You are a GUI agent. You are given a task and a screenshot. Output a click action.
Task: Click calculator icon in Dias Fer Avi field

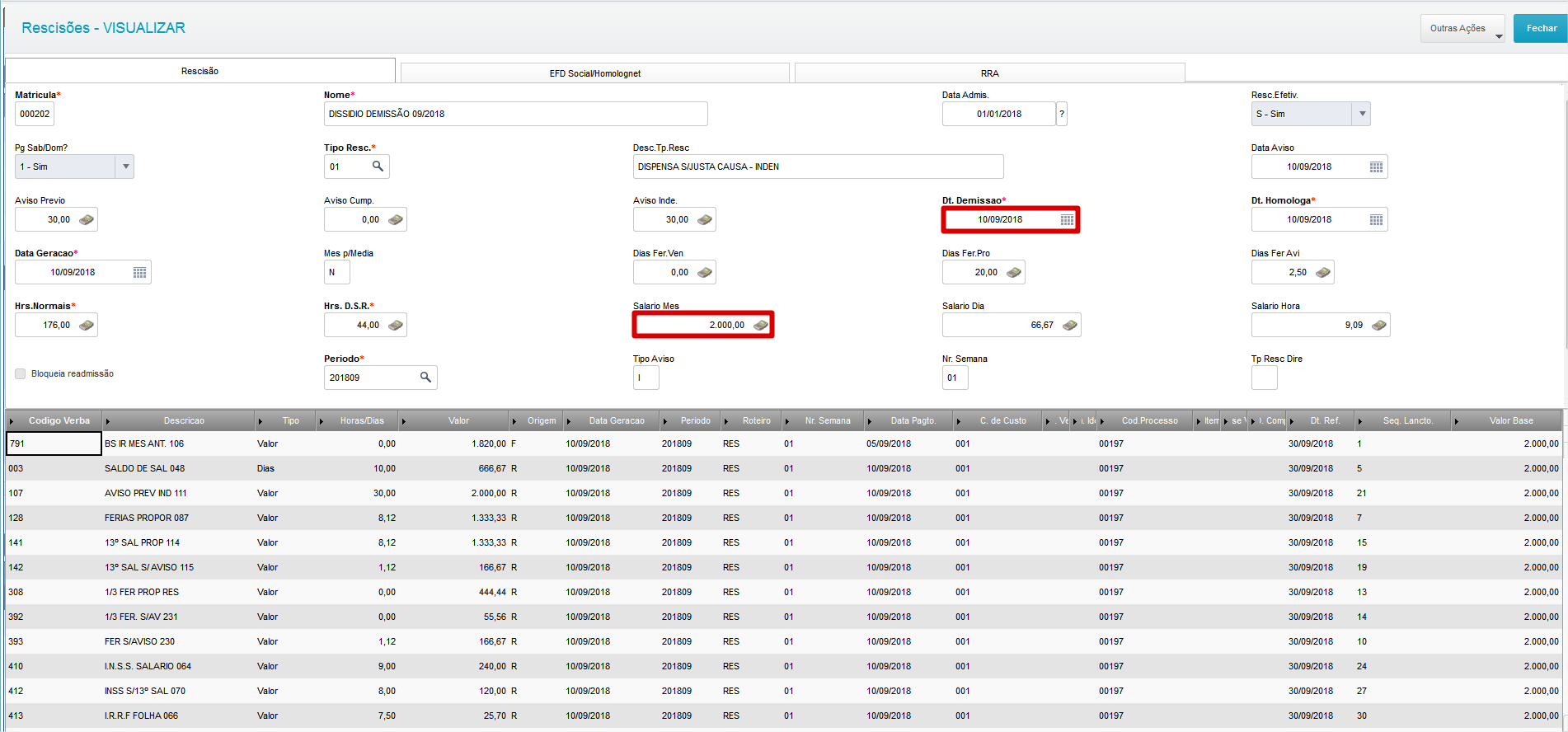pos(1323,273)
